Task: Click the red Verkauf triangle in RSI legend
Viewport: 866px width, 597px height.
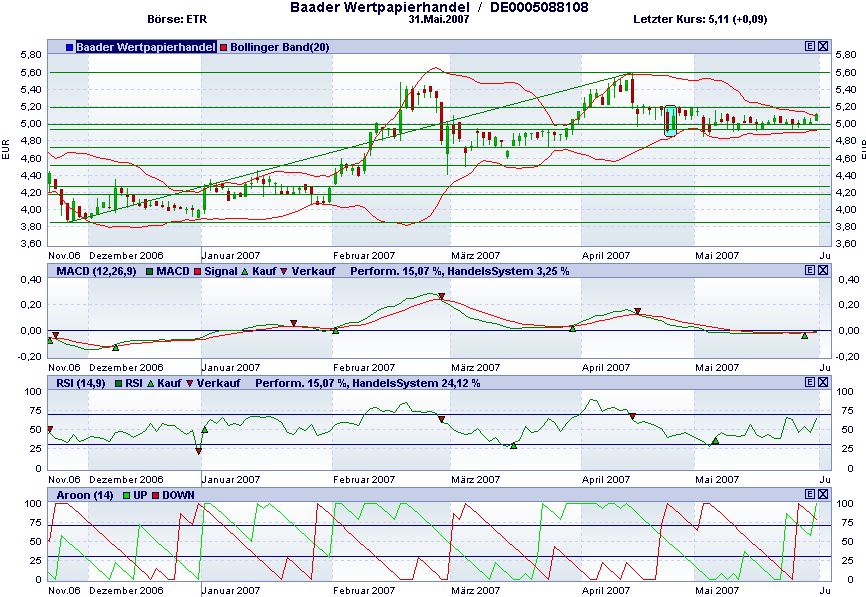Action: [x=189, y=383]
